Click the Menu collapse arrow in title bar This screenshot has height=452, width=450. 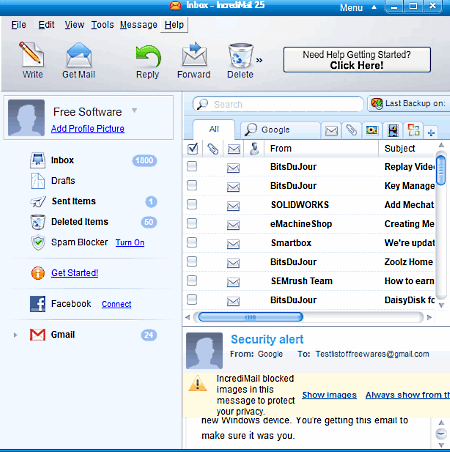374,7
